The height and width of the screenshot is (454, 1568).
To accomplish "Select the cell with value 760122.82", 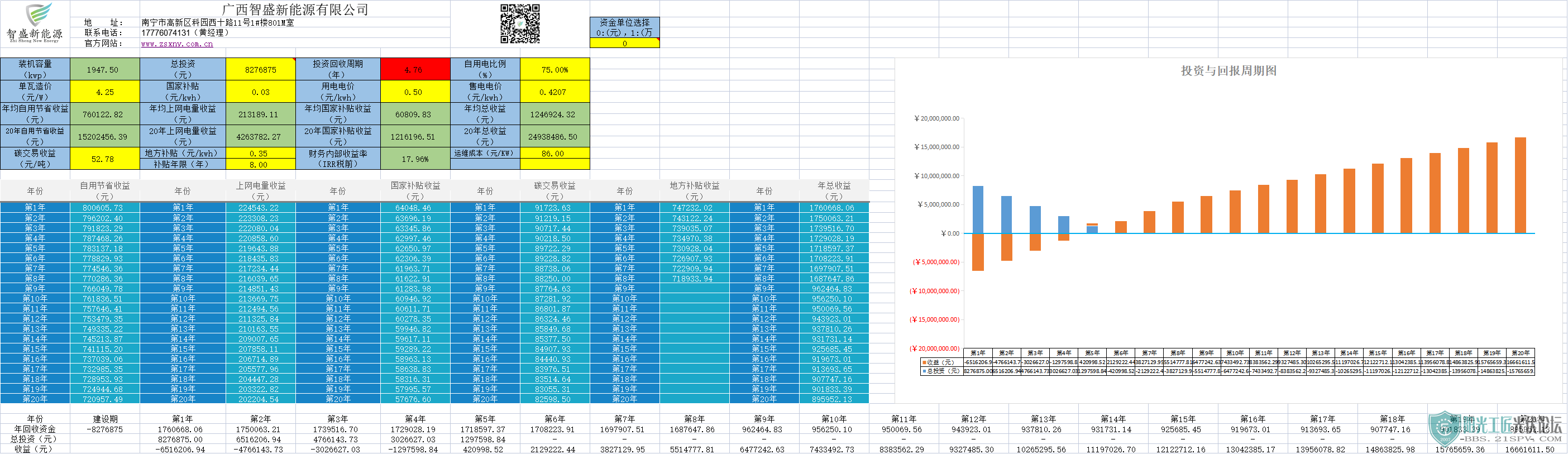I will click(x=104, y=114).
